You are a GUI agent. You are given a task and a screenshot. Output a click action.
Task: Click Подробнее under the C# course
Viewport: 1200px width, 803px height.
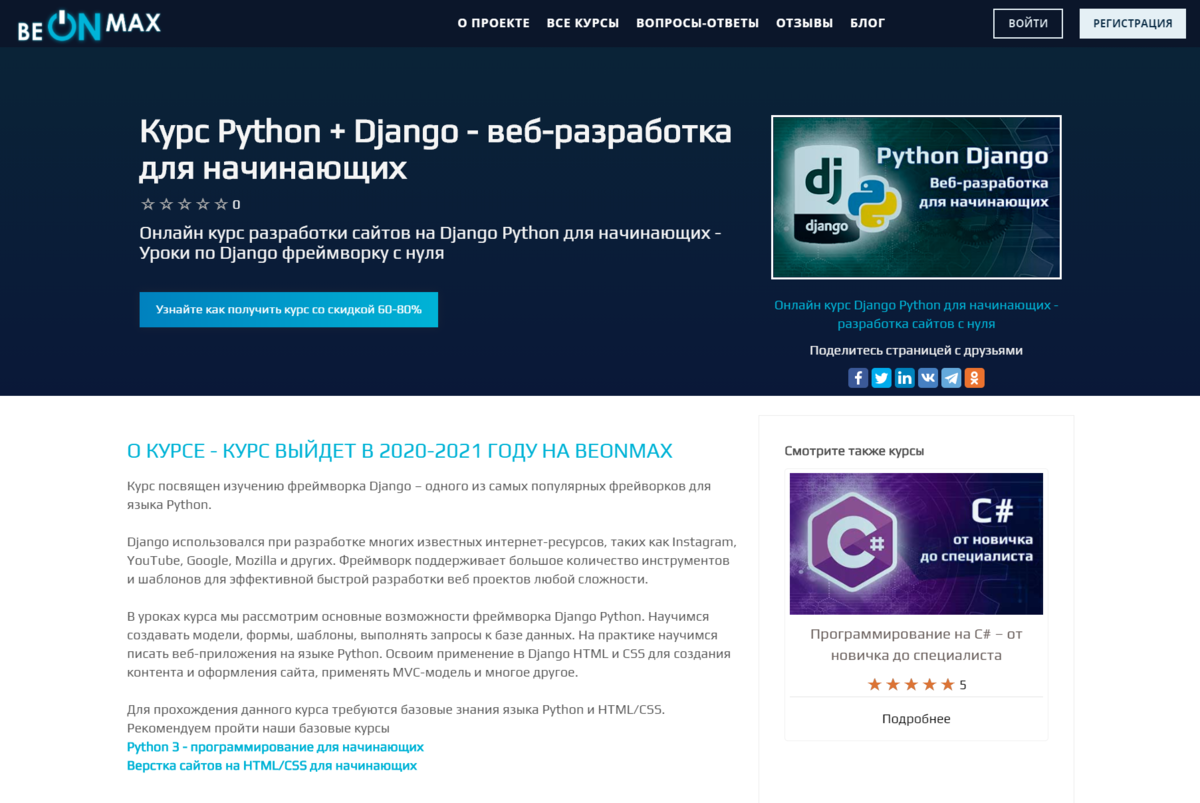point(916,719)
